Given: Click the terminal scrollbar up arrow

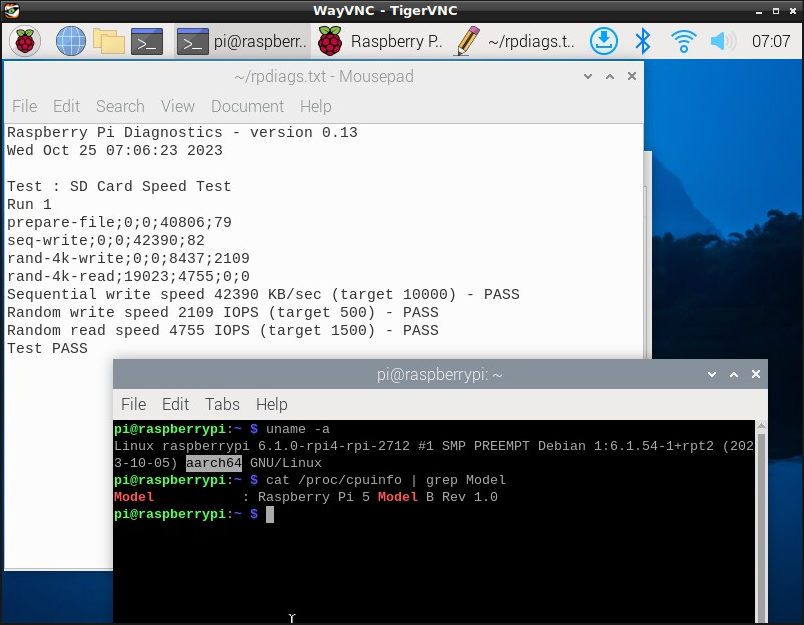Looking at the screenshot, I should [761, 426].
